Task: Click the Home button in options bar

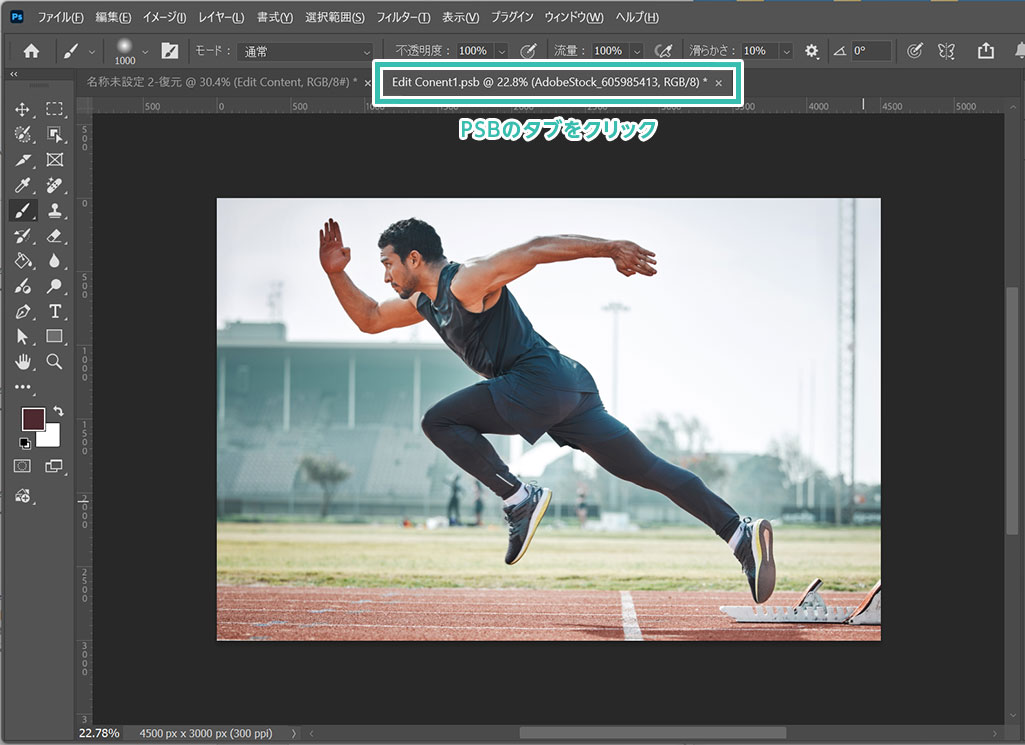Action: (x=31, y=51)
